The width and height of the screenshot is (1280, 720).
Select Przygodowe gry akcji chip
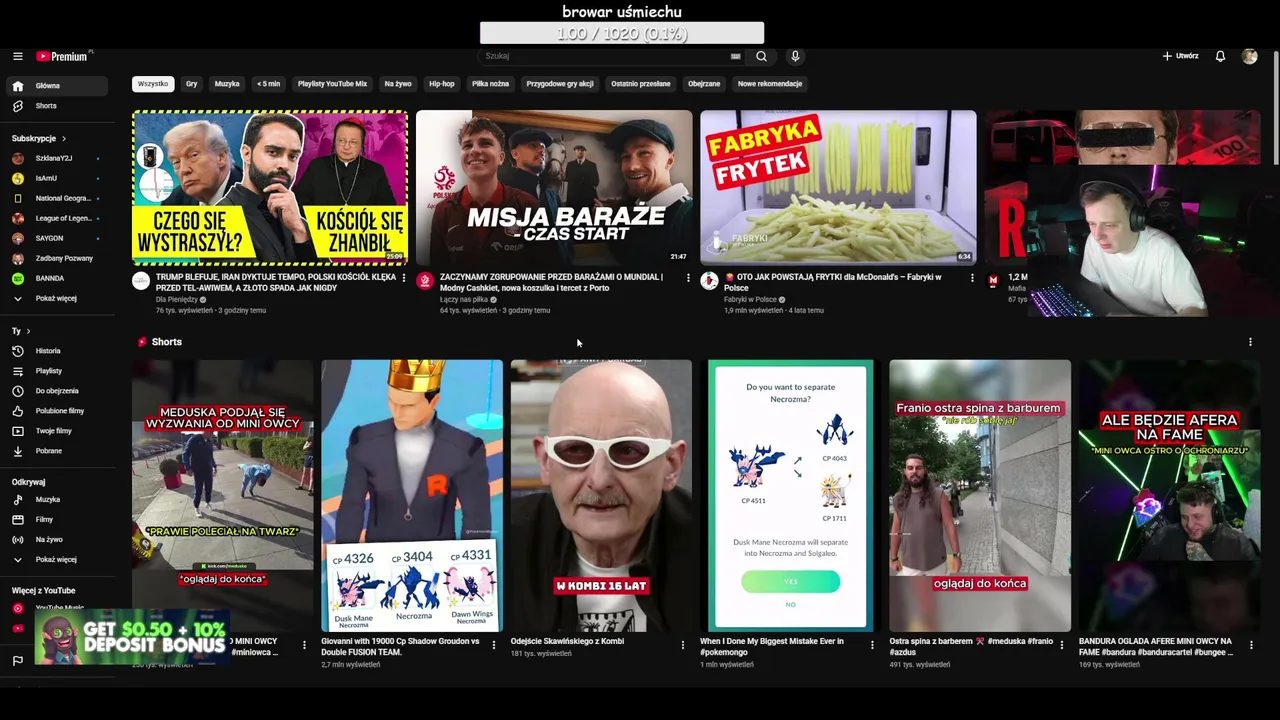pyautogui.click(x=560, y=84)
